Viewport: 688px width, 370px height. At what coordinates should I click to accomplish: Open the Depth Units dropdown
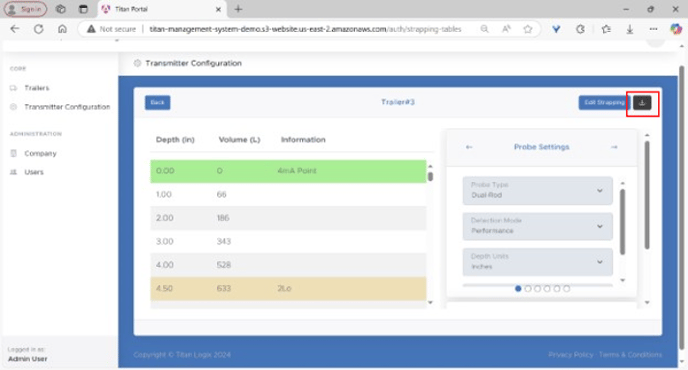click(x=538, y=262)
